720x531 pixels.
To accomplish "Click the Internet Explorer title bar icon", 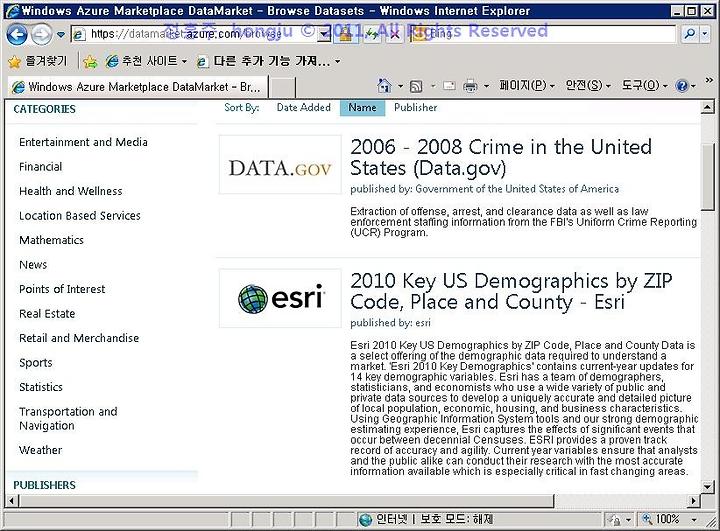I will coord(12,11).
